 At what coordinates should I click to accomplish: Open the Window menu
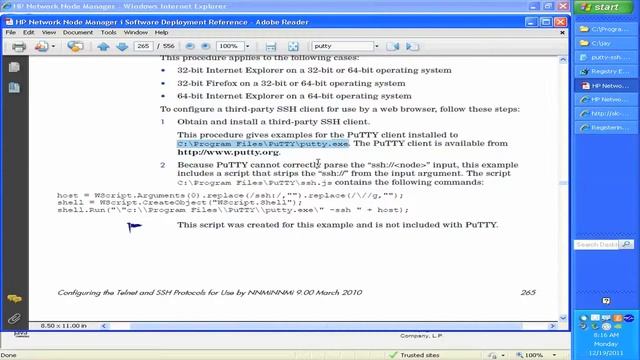(x=136, y=32)
